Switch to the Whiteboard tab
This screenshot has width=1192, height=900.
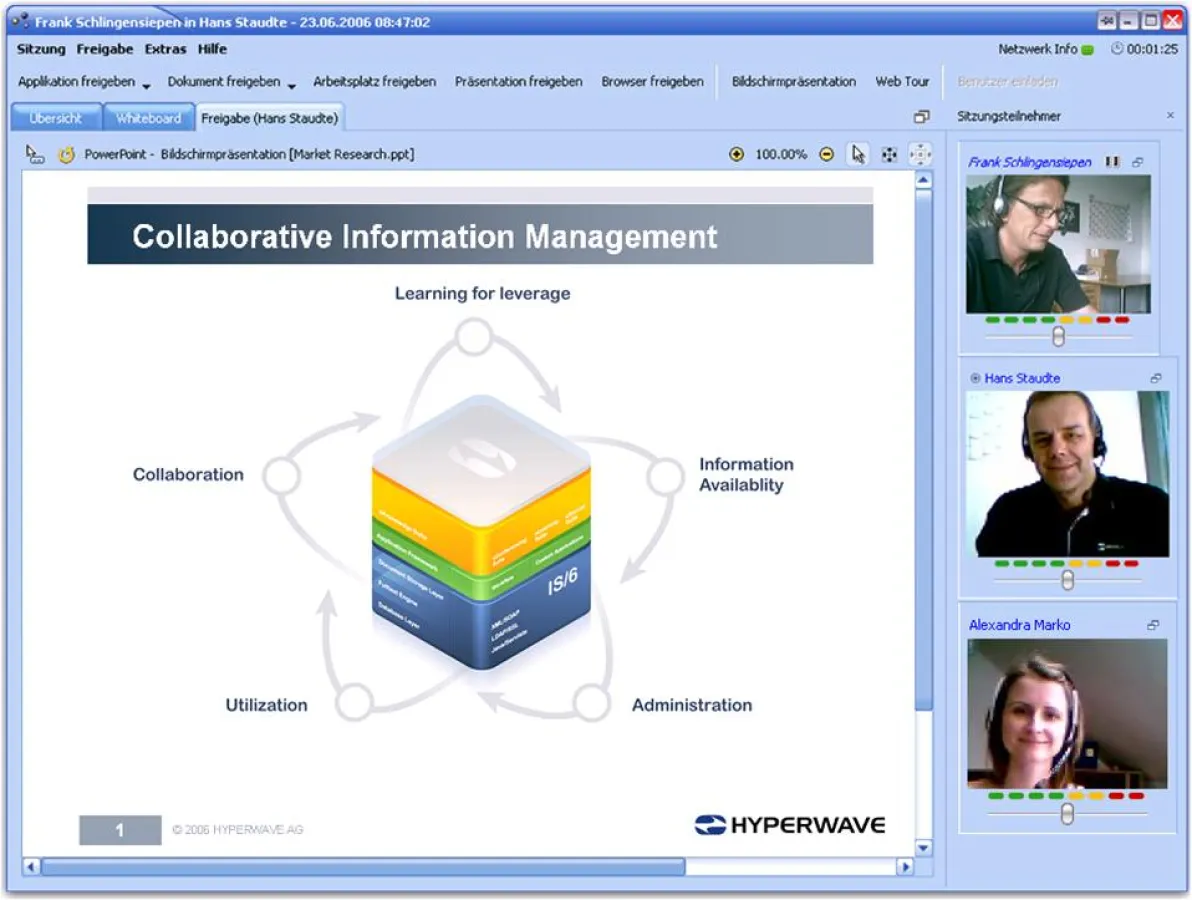click(148, 117)
